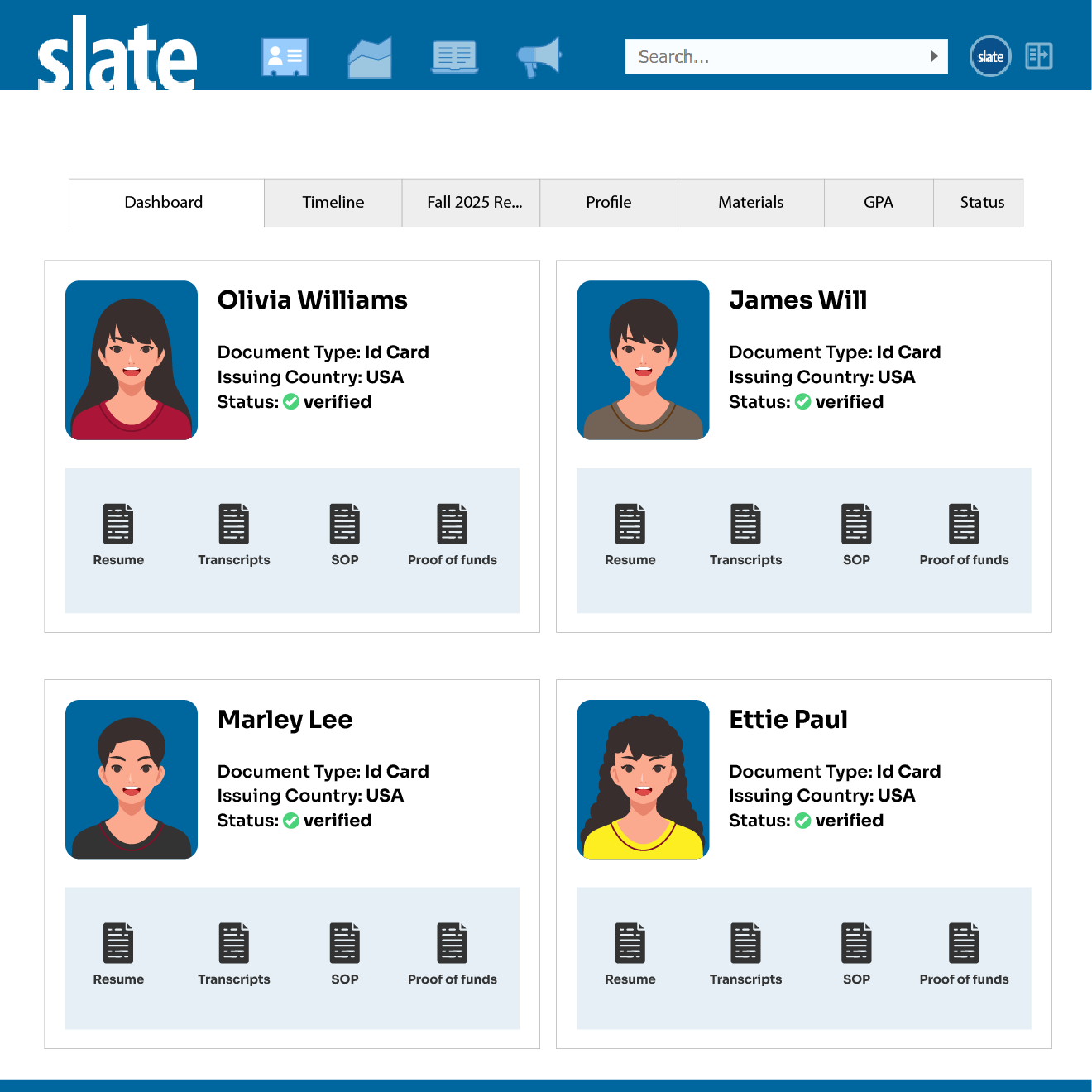Viewport: 1092px width, 1092px height.
Task: Expand the search suggestions arrow
Action: pyautogui.click(x=933, y=56)
